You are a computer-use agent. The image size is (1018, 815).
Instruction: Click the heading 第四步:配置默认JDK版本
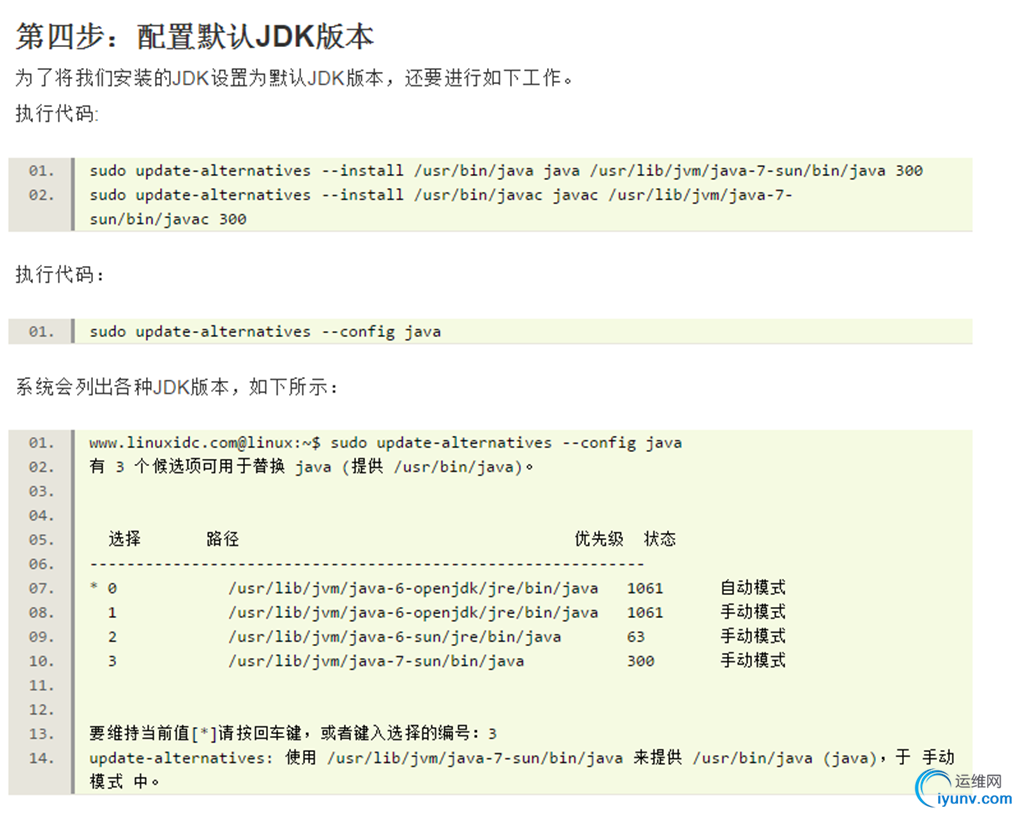(195, 36)
